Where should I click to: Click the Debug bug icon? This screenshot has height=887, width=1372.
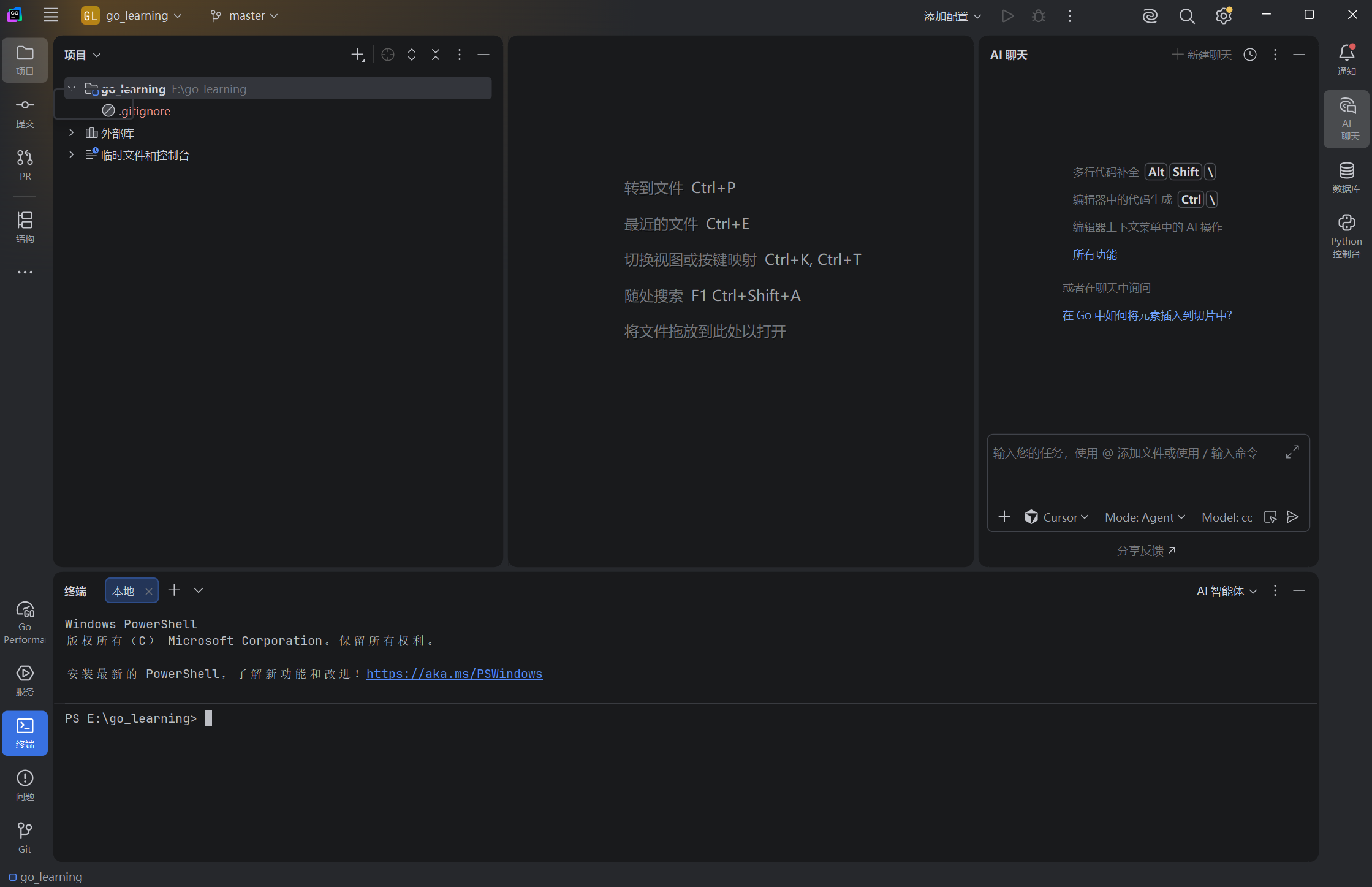point(1039,16)
